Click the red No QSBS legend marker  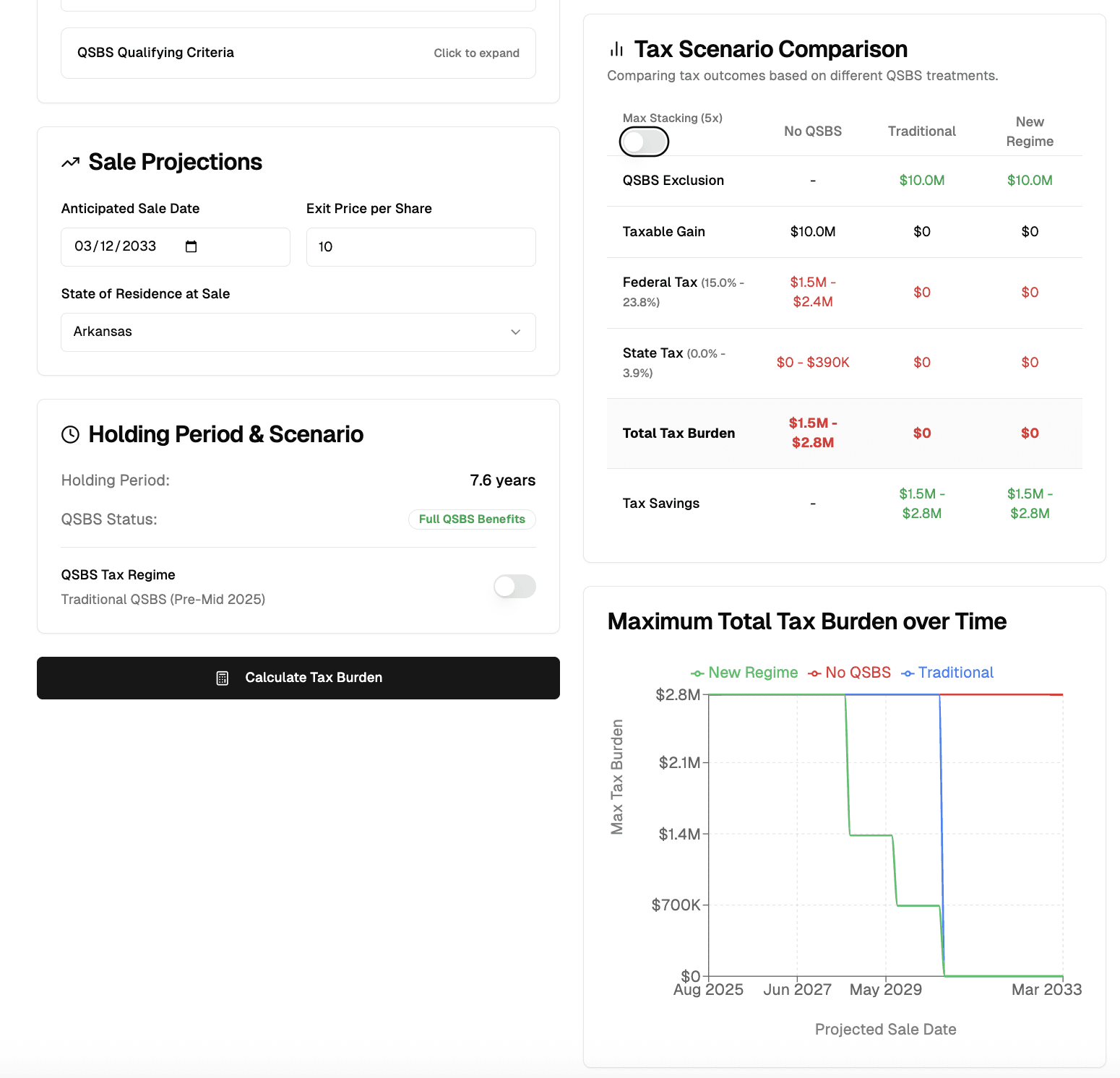coord(814,673)
